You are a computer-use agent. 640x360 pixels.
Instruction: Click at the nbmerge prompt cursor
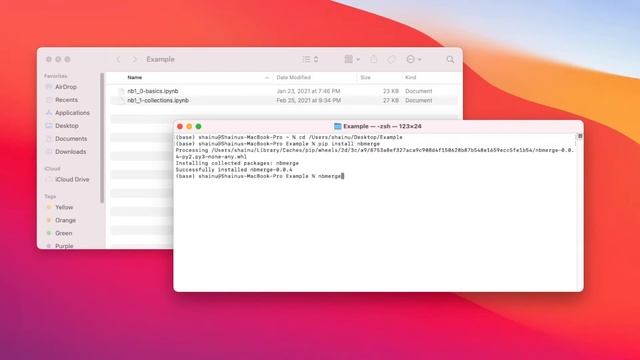343,176
